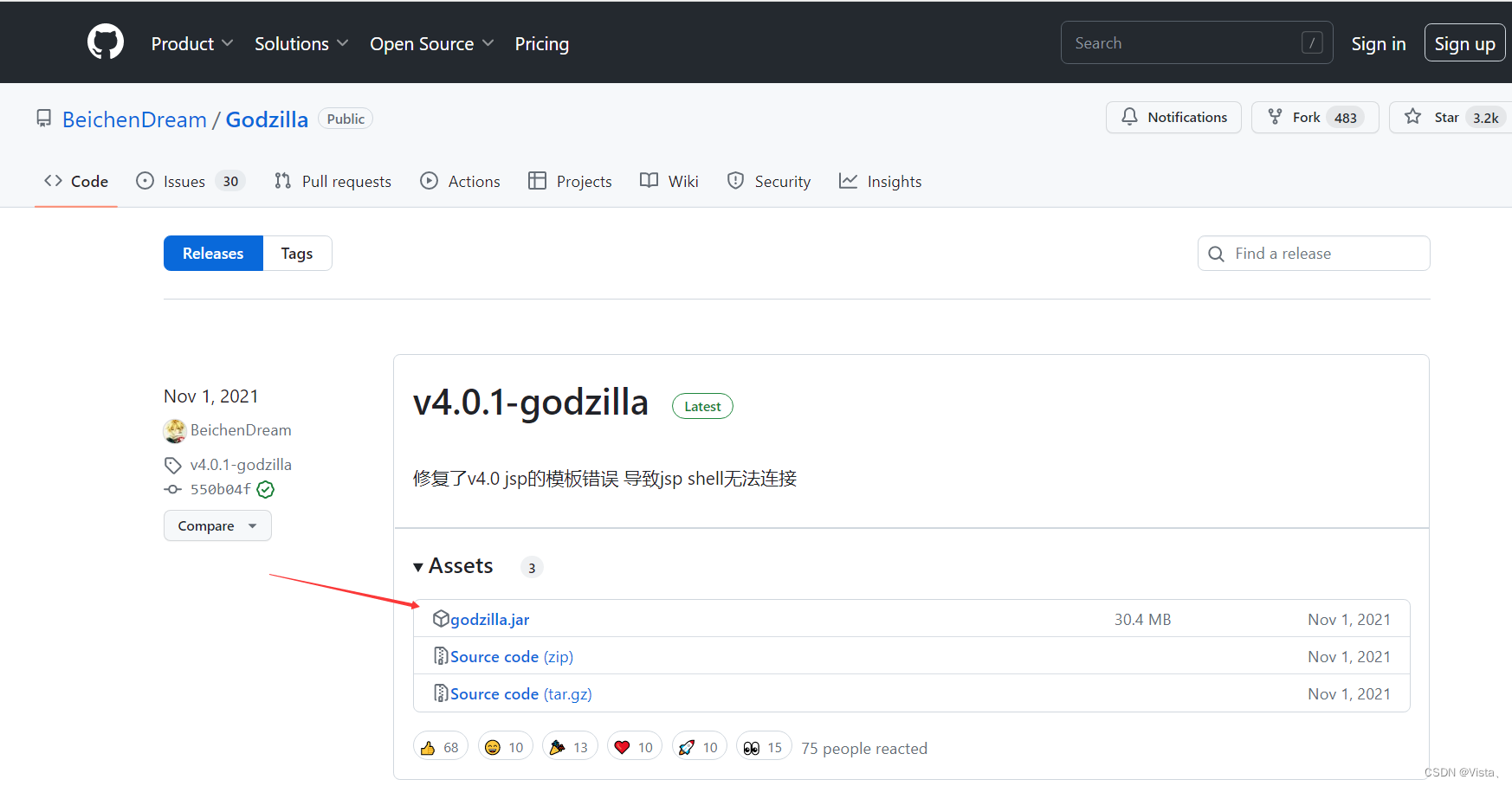This screenshot has width=1512, height=786.
Task: Open the Product dropdown menu
Action: click(191, 43)
